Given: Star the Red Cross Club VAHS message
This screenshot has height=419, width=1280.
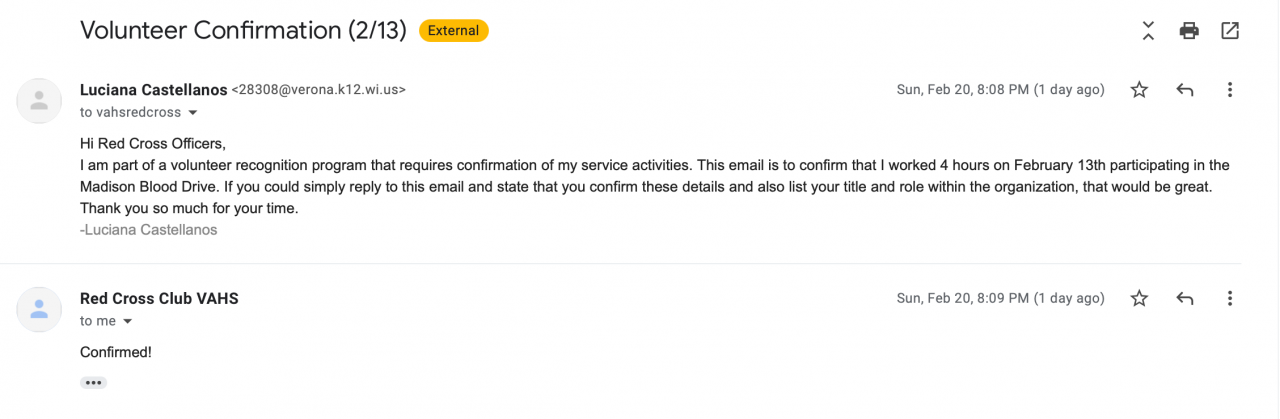Looking at the screenshot, I should (x=1139, y=298).
